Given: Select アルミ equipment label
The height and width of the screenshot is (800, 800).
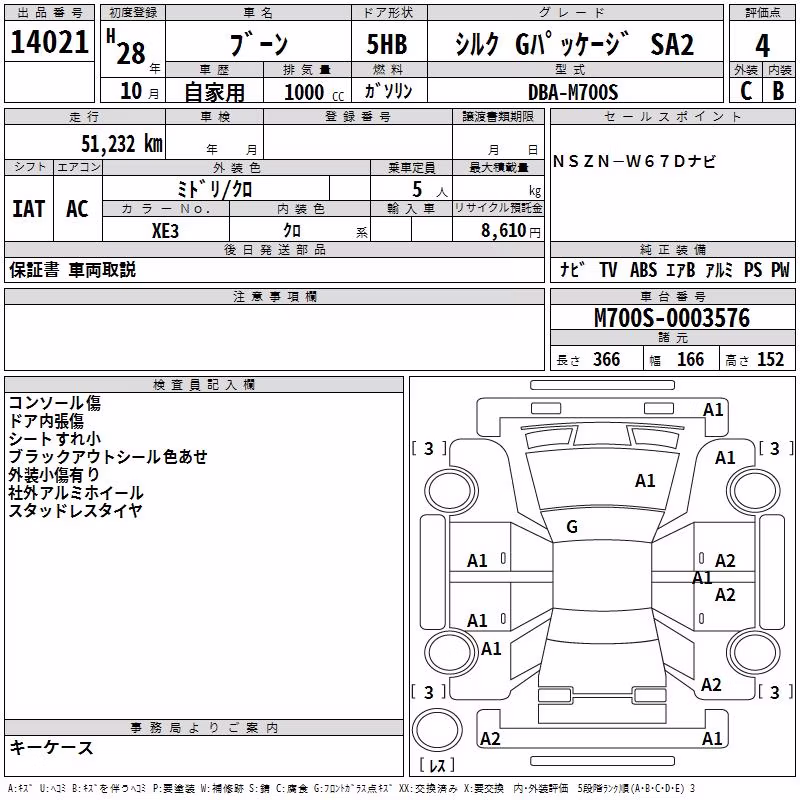Looking at the screenshot, I should click(x=719, y=269).
